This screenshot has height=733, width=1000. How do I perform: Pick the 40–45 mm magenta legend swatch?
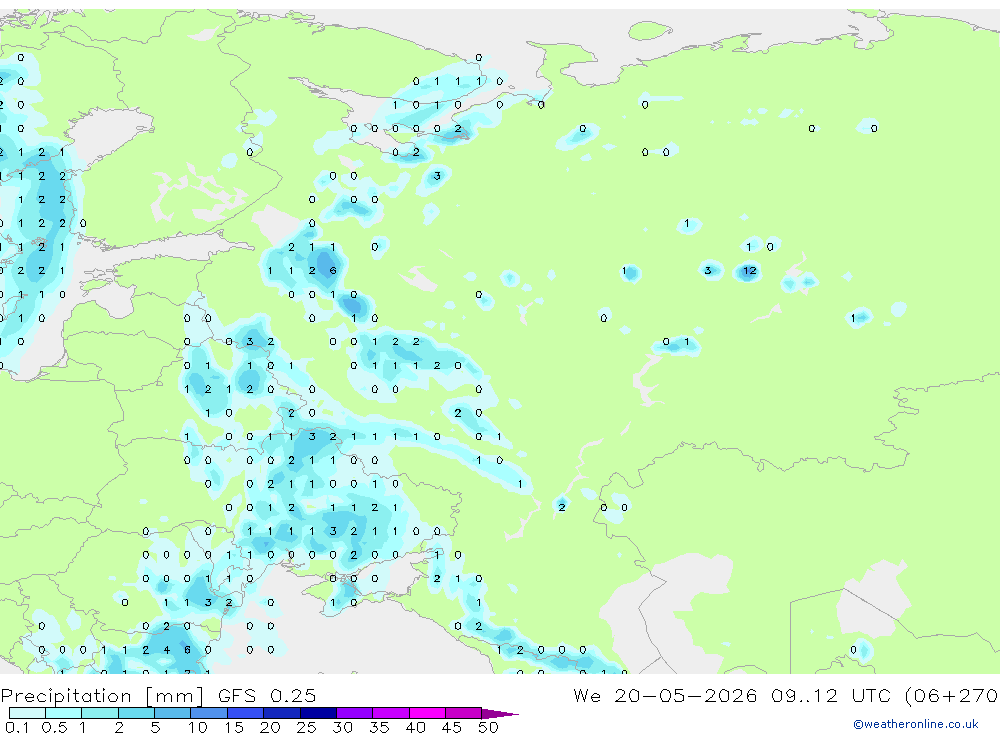click(427, 713)
